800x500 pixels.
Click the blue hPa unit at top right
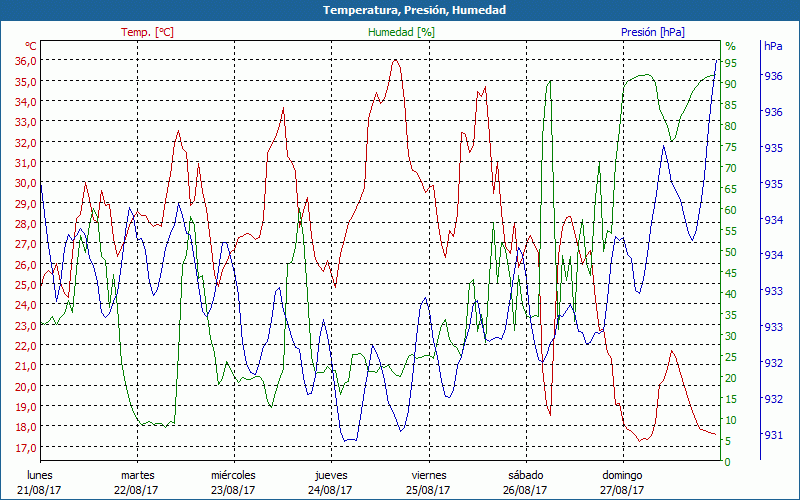pos(773,46)
